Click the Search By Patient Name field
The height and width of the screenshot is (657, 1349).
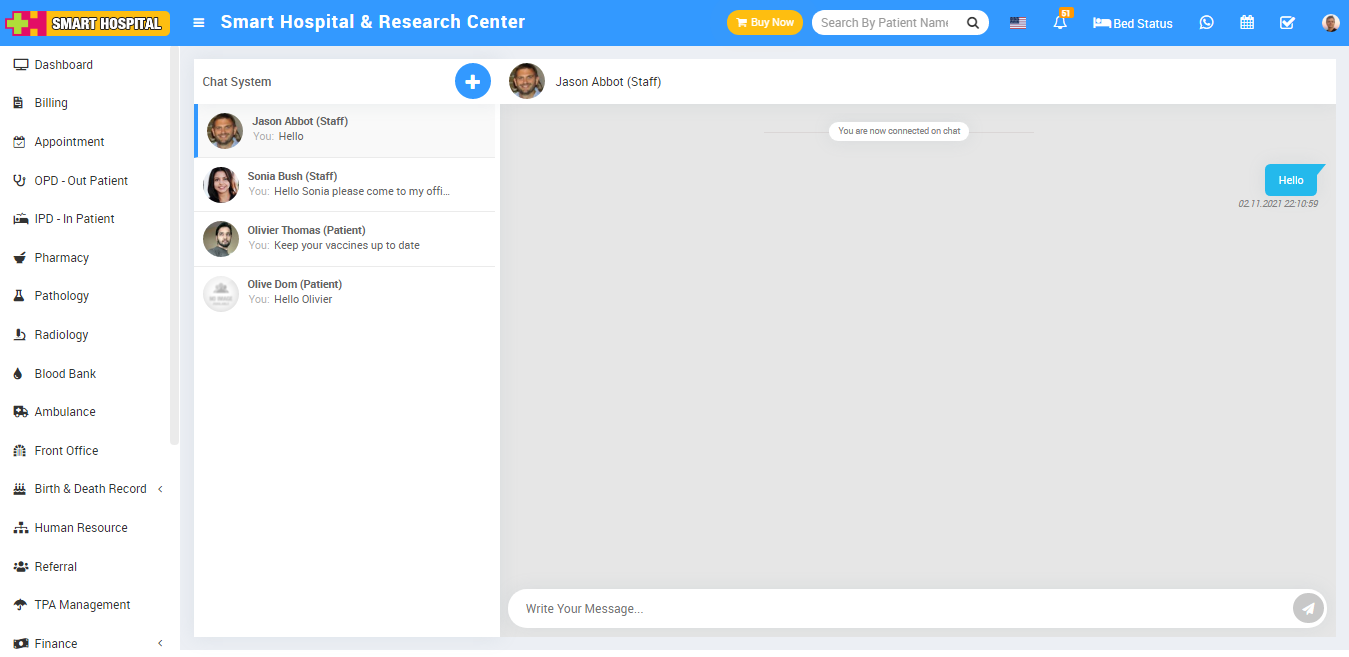(885, 23)
